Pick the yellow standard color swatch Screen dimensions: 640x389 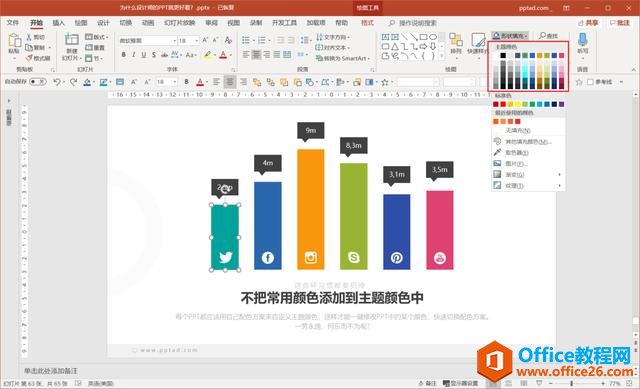point(518,104)
